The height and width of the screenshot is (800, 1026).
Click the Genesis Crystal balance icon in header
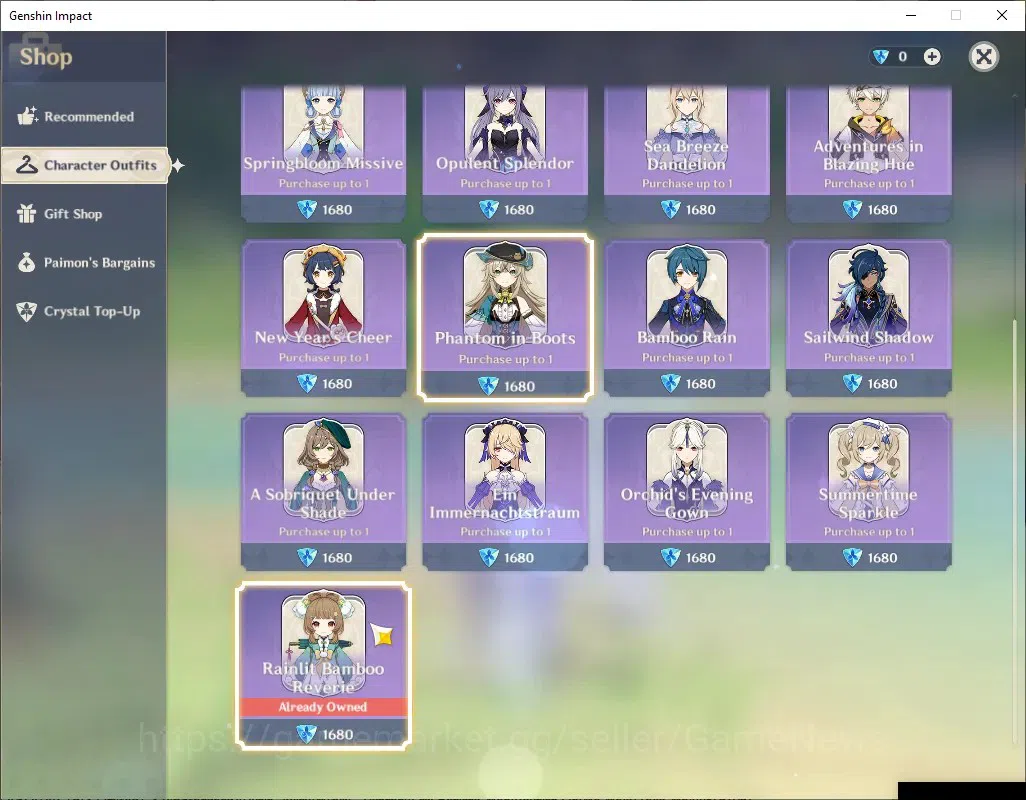pyautogui.click(x=881, y=57)
